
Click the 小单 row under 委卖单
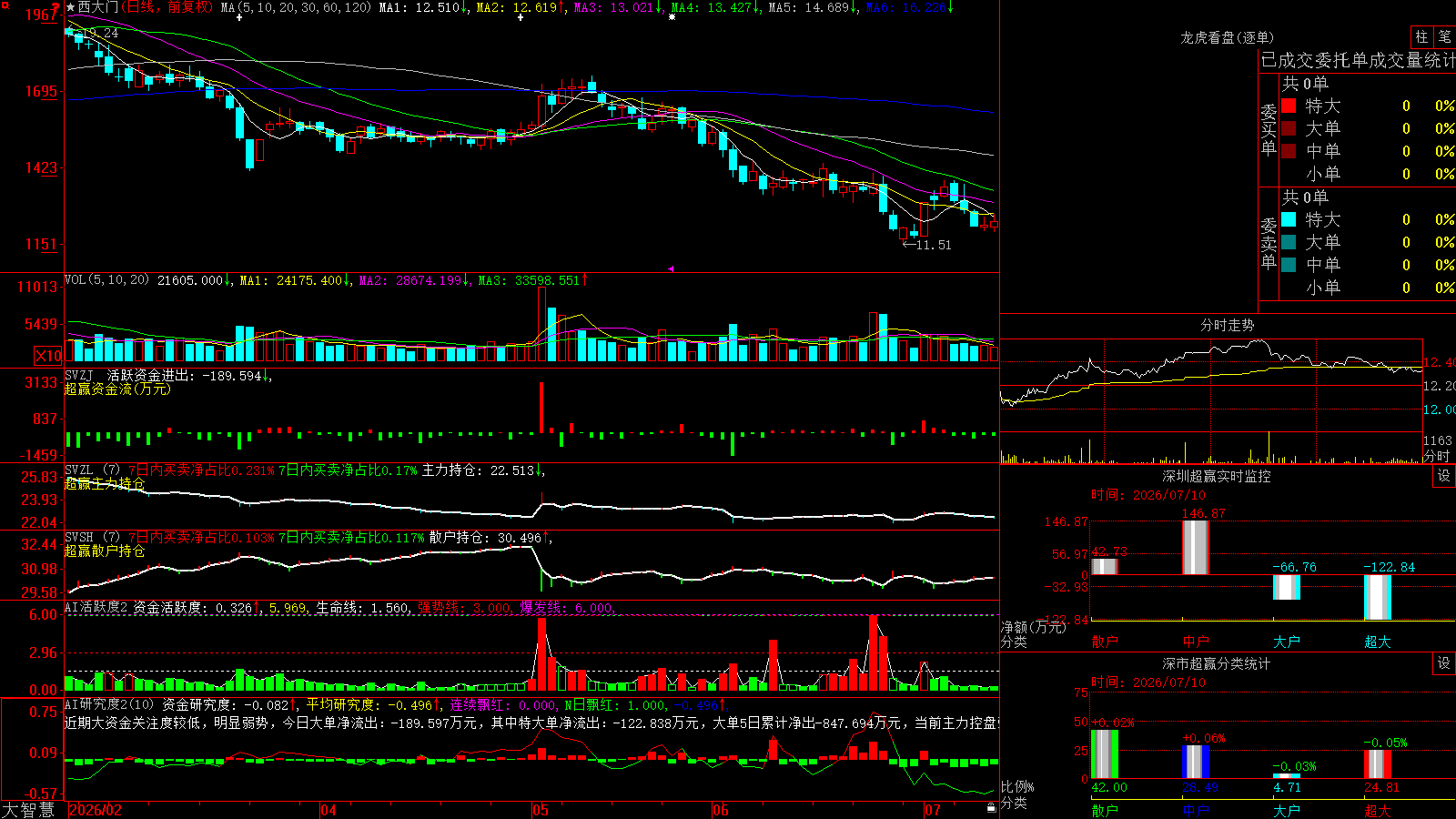1368,288
